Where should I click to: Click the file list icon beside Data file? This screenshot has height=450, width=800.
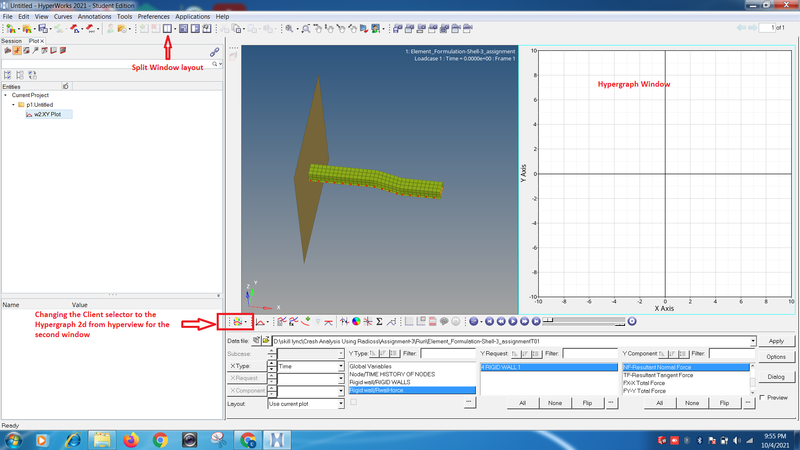point(257,340)
